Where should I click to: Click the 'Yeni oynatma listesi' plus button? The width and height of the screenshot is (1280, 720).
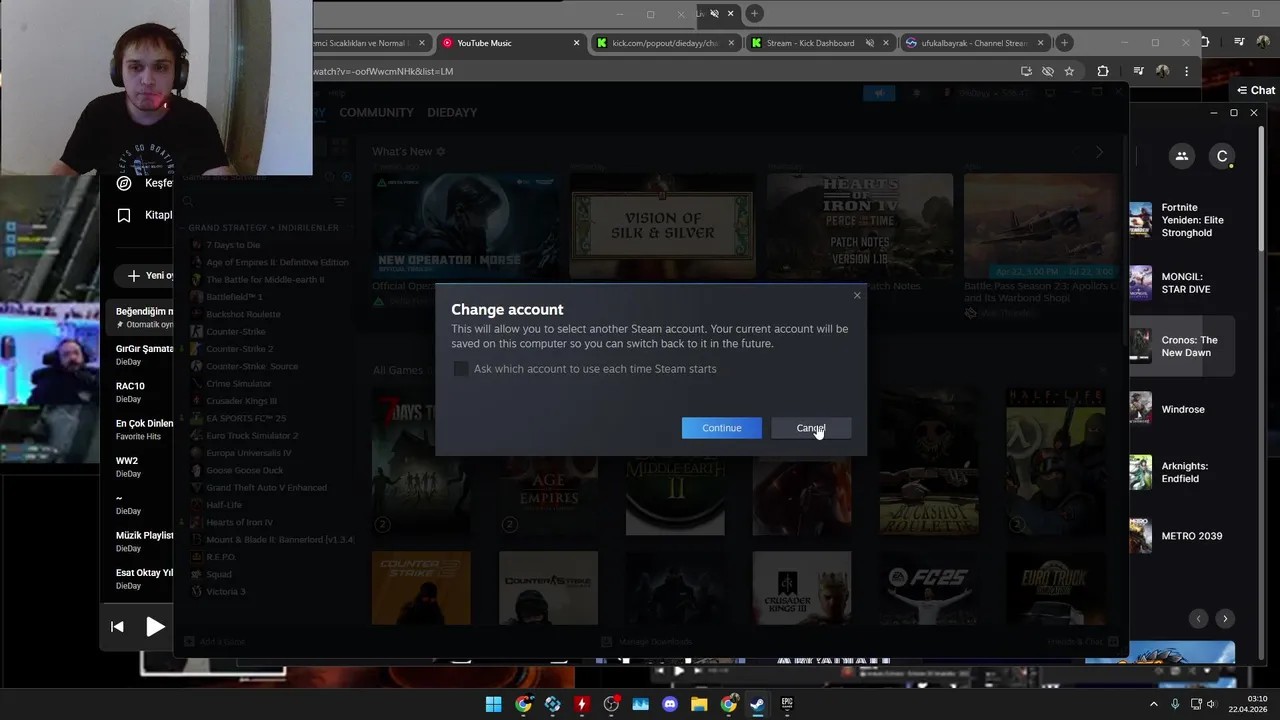click(133, 275)
